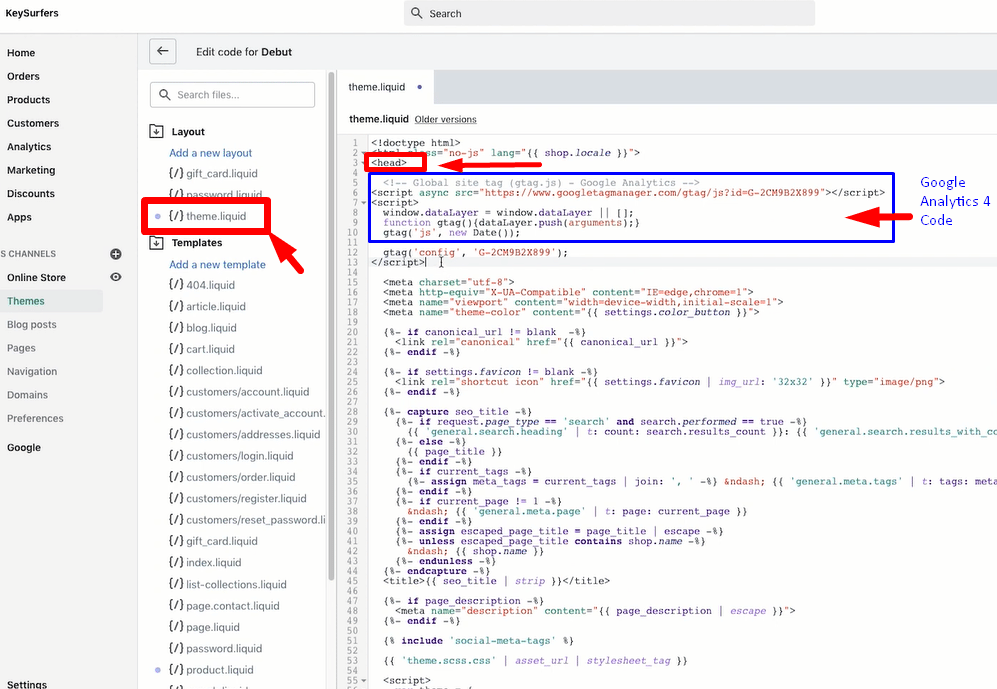Click the KeySurfers store name
997x689 pixels.
coord(32,13)
